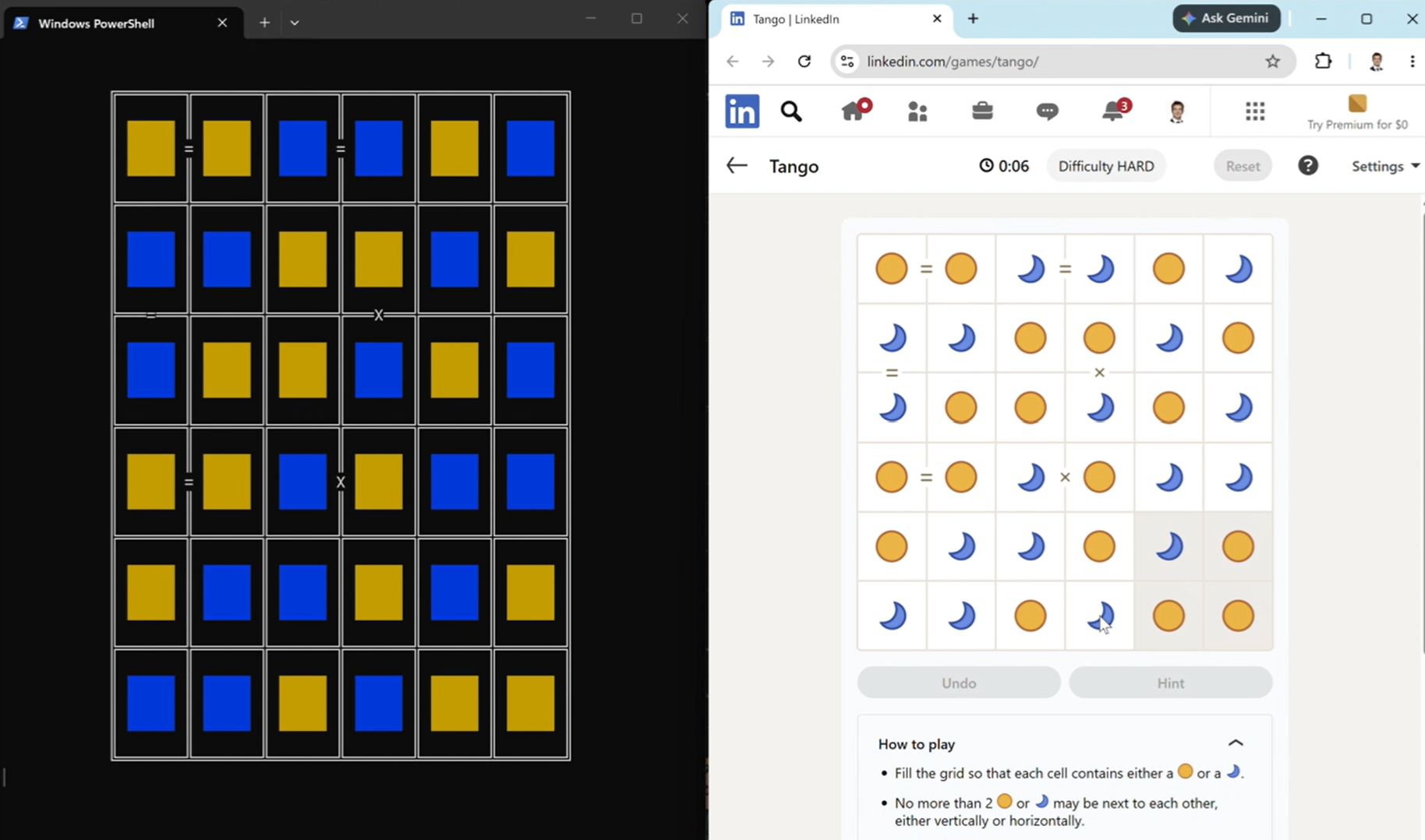This screenshot has height=840, width=1425.
Task: Click the Hint button
Action: [x=1171, y=683]
